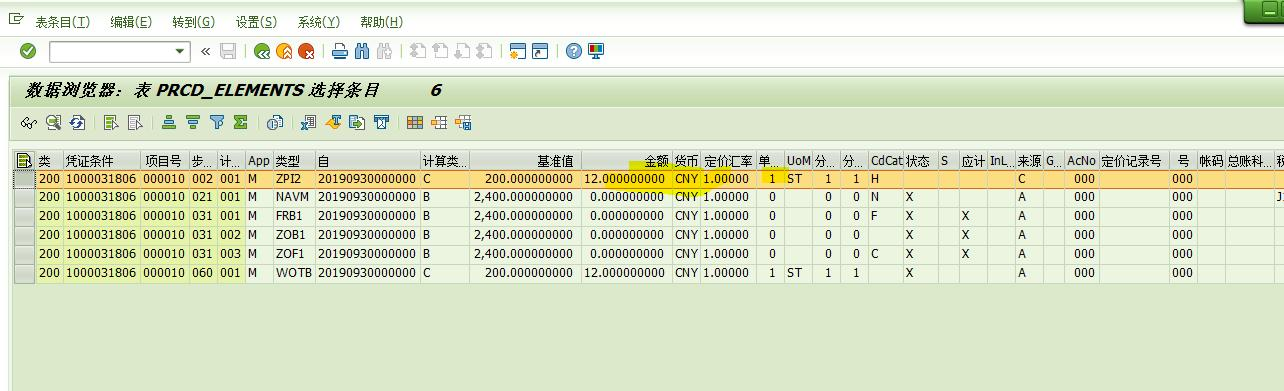Click the disabled Save diskette icon
The width and height of the screenshot is (1284, 391).
(x=228, y=51)
